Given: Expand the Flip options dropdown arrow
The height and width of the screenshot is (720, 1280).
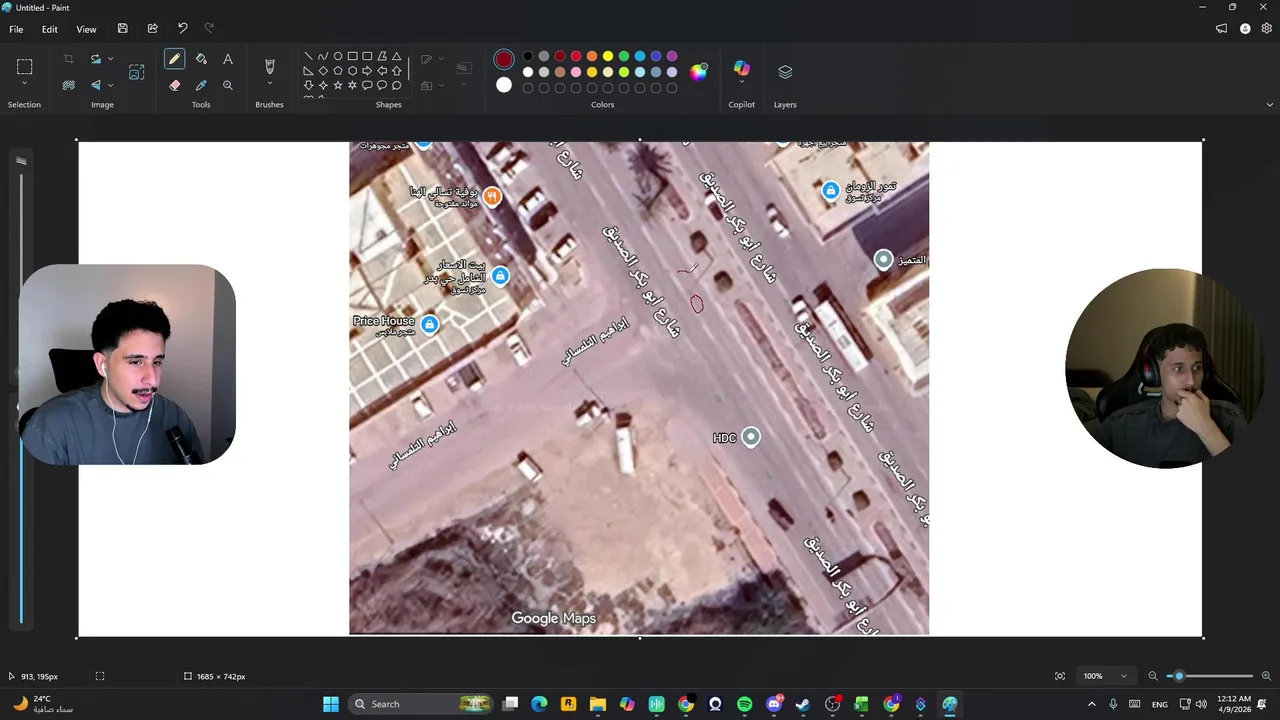Looking at the screenshot, I should 110,85.
